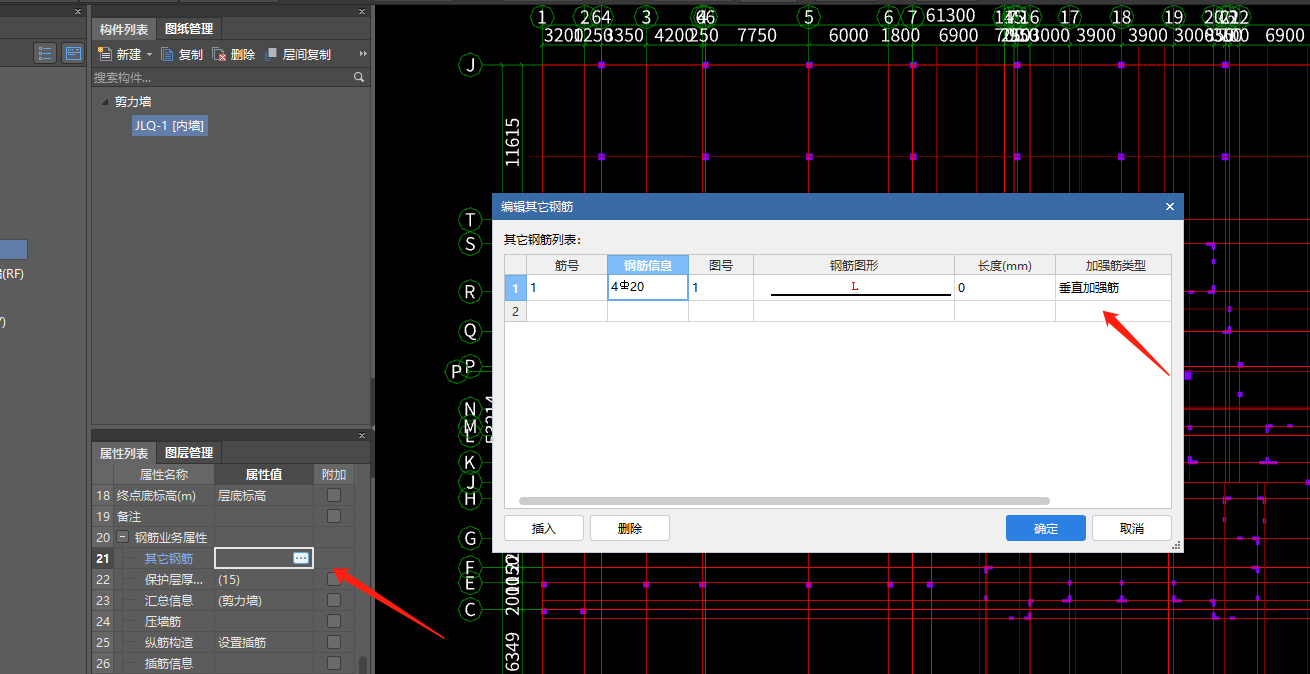Tick 附加 checkbox for 插筋信息 row
This screenshot has width=1310, height=674.
(334, 663)
